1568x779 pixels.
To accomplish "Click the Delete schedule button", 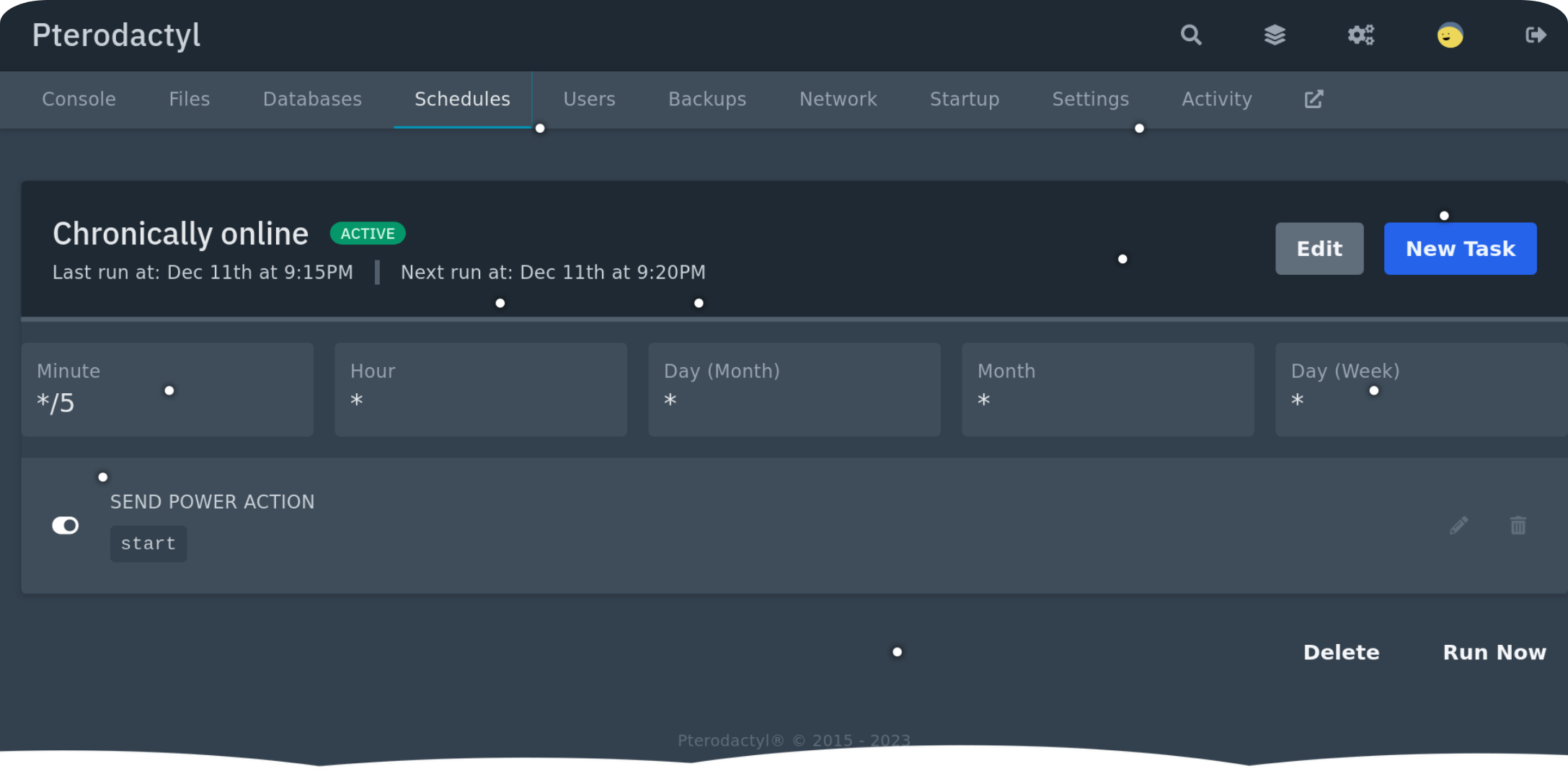I will click(x=1341, y=652).
